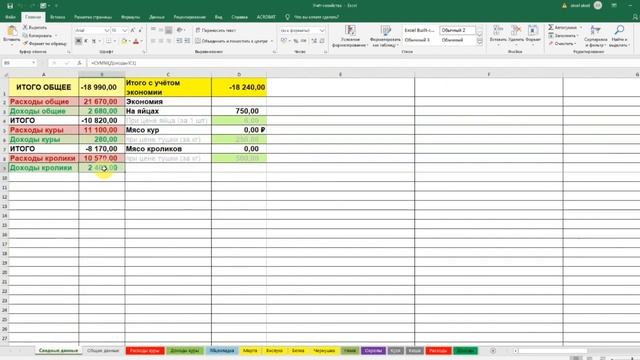Open the font name Arial dropdown

click(107, 31)
